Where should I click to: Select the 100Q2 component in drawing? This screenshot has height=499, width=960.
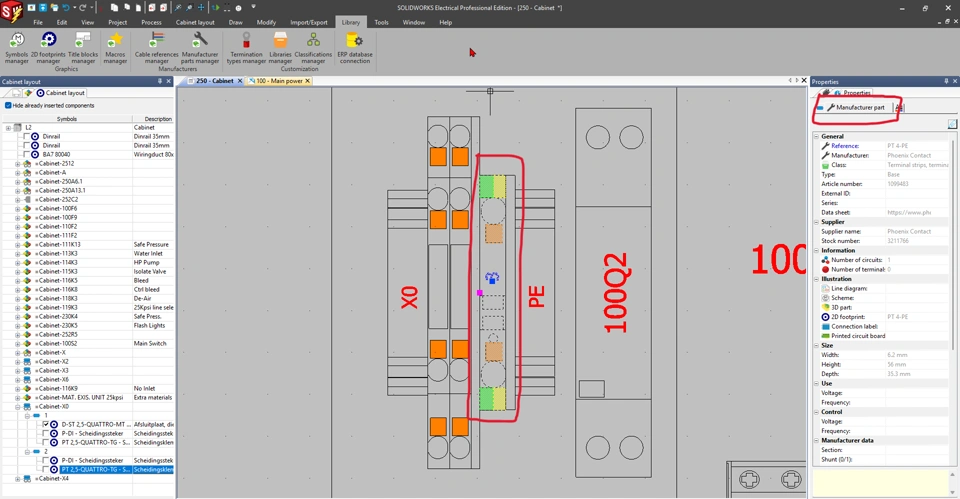pyautogui.click(x=614, y=293)
